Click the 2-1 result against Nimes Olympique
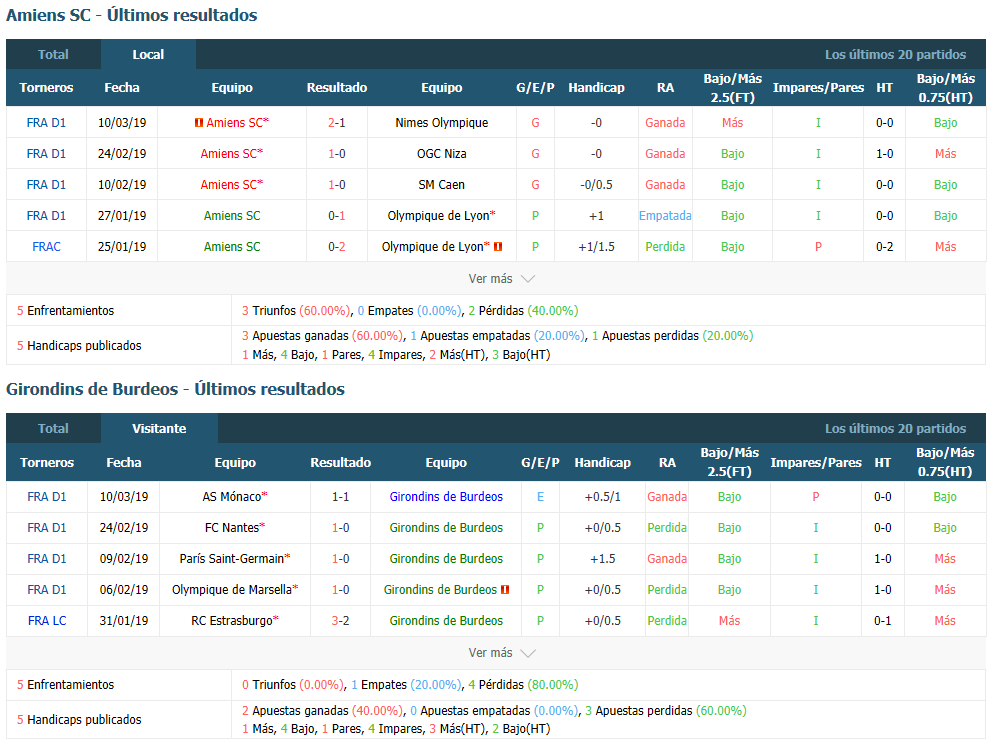Viewport: 993px width, 745px height. click(337, 123)
